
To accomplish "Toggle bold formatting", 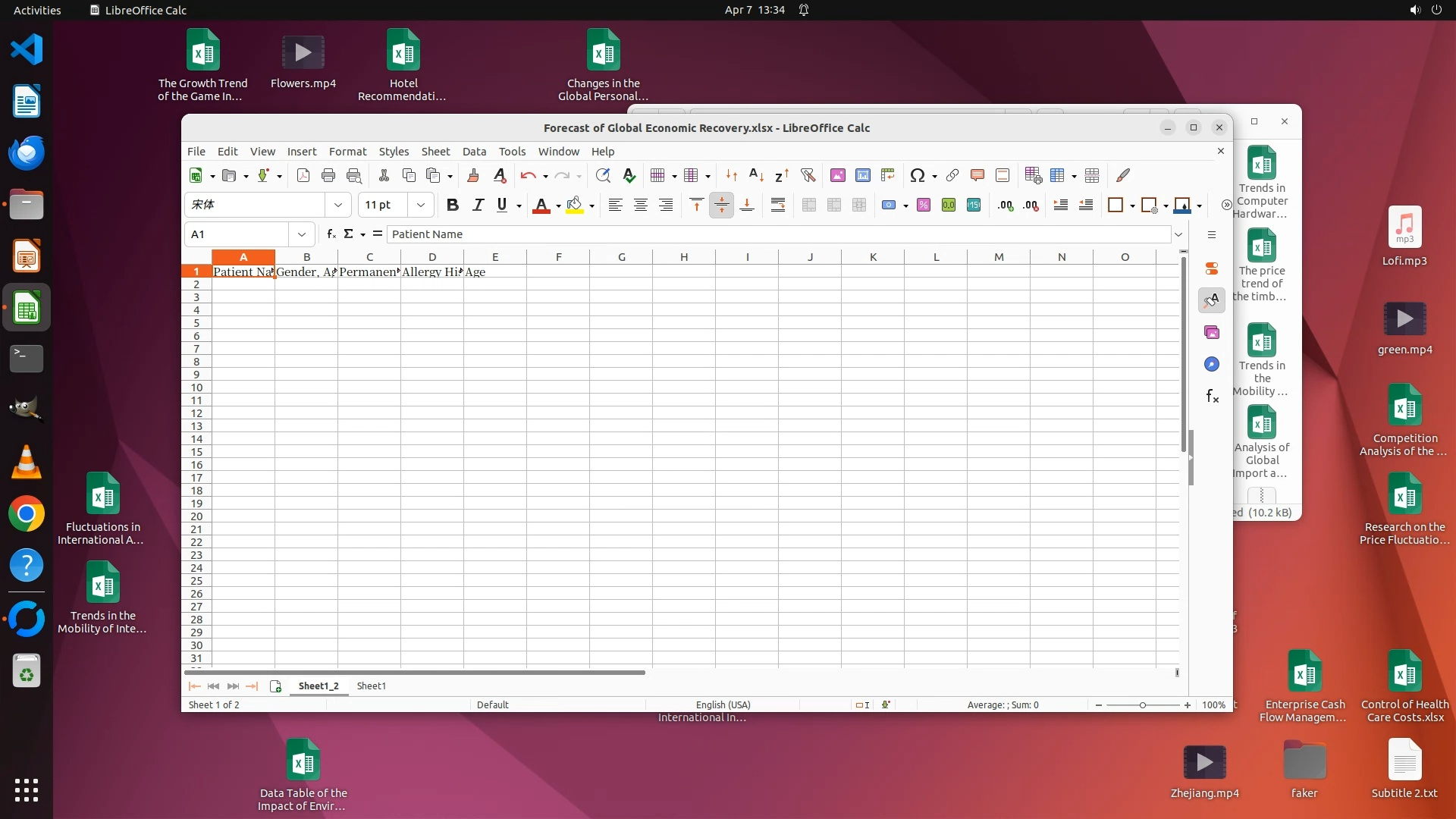I will 453,205.
